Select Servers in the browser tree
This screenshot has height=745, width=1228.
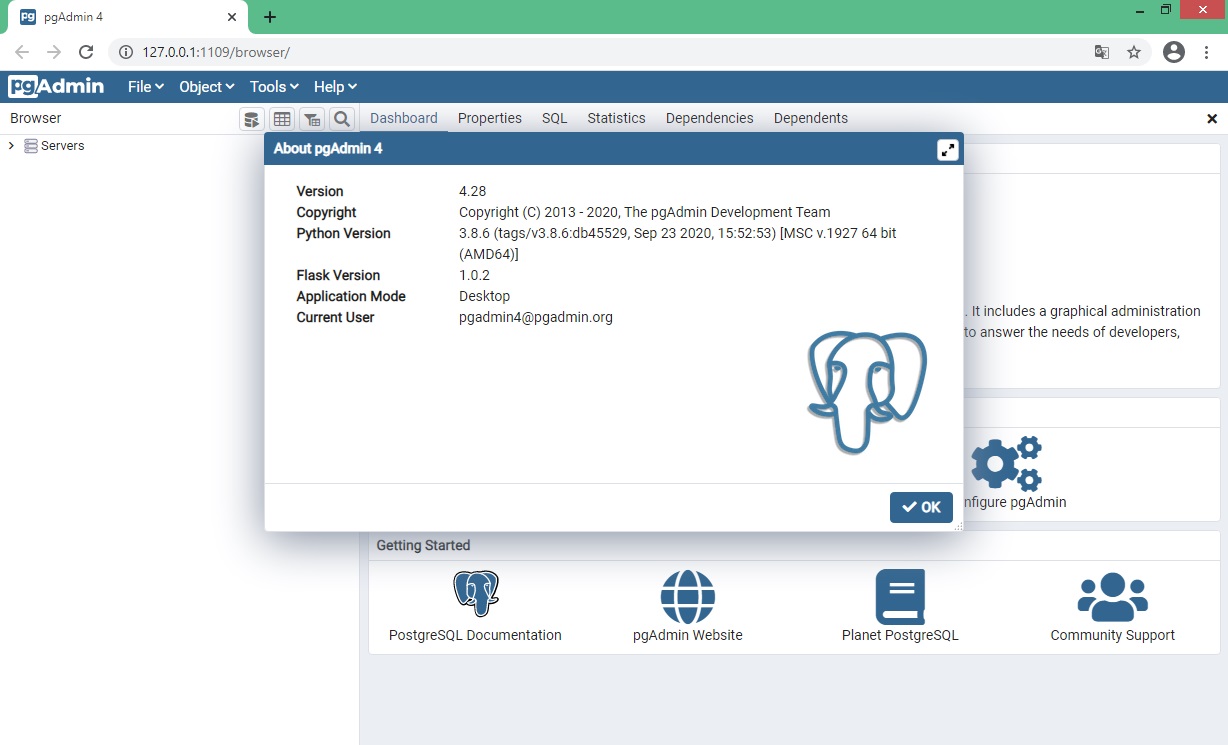[x=62, y=146]
